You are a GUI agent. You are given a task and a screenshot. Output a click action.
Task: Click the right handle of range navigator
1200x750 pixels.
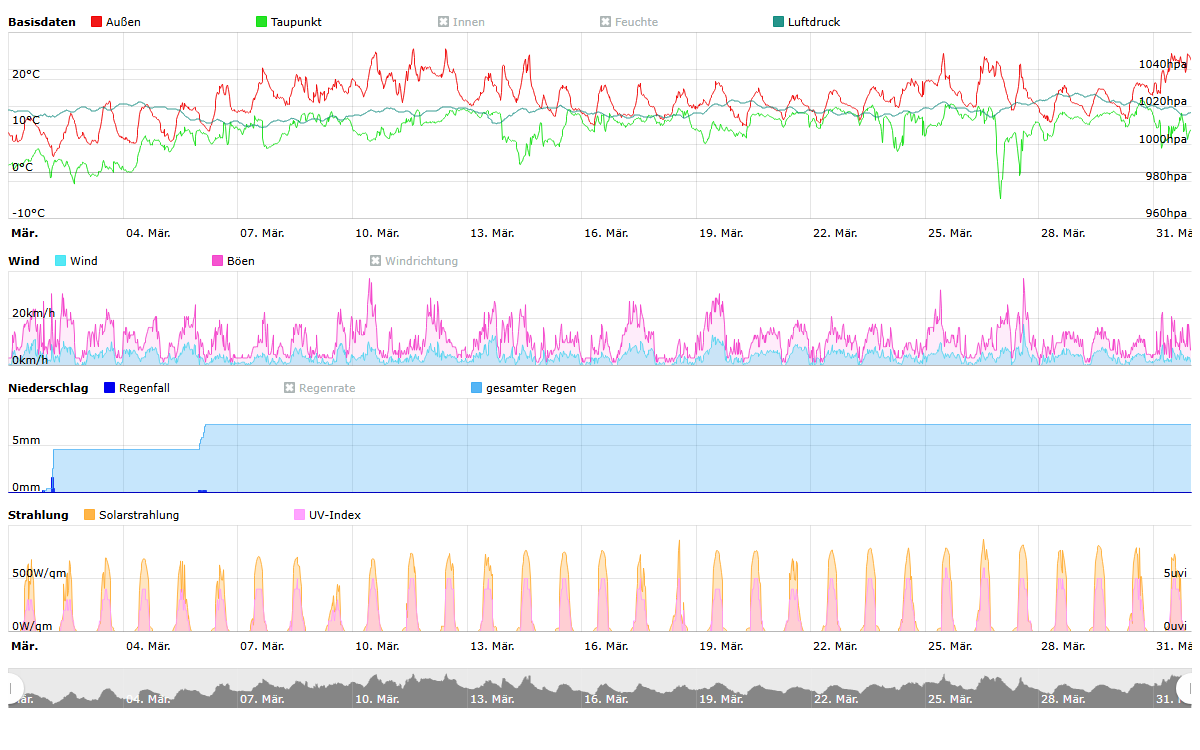point(1187,688)
